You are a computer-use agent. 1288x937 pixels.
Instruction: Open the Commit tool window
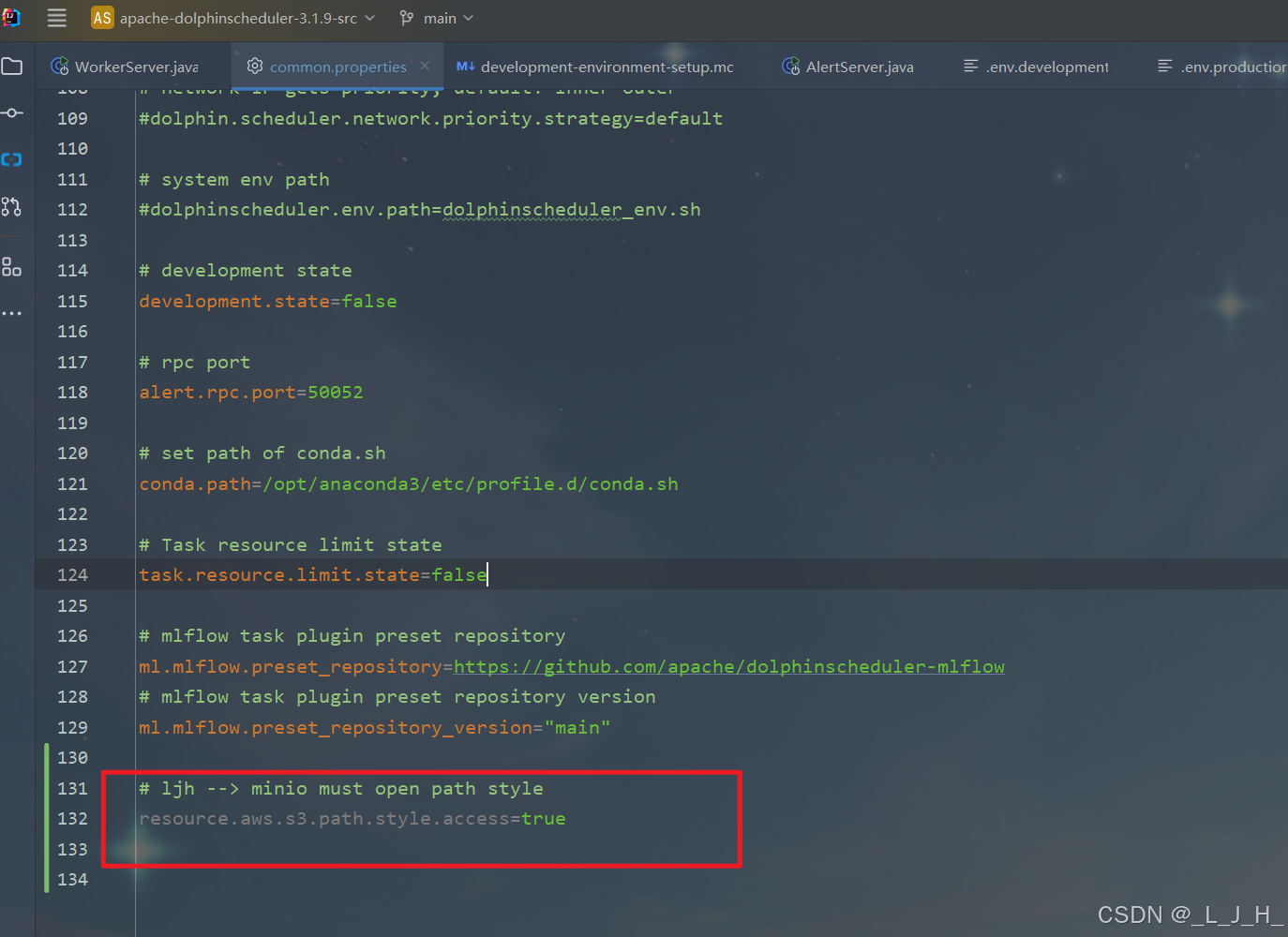click(x=12, y=112)
